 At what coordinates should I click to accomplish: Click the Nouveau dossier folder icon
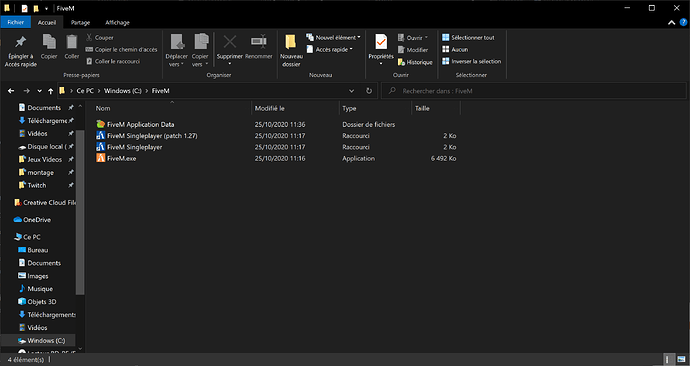[290, 42]
